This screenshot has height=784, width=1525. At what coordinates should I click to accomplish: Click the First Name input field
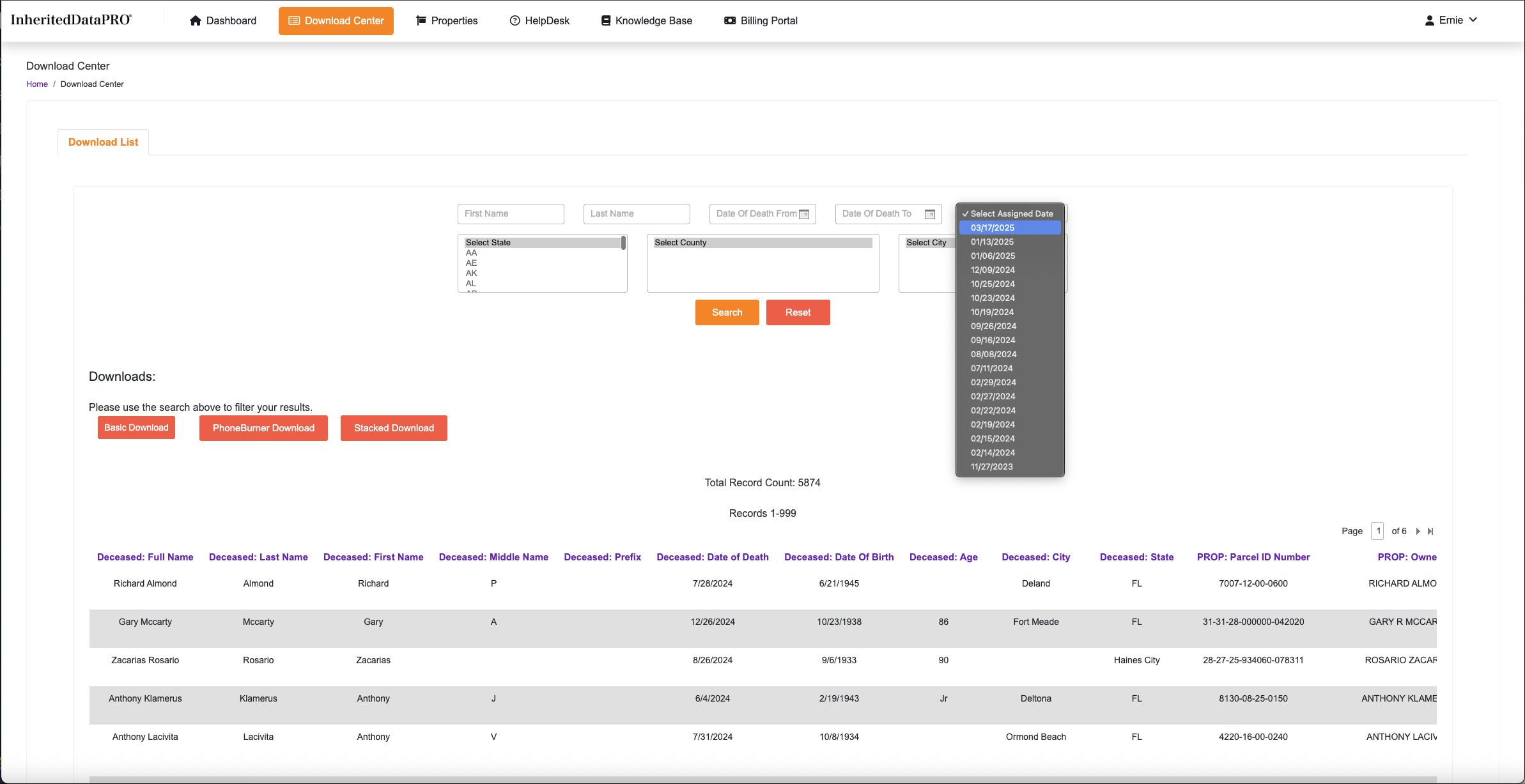511,213
